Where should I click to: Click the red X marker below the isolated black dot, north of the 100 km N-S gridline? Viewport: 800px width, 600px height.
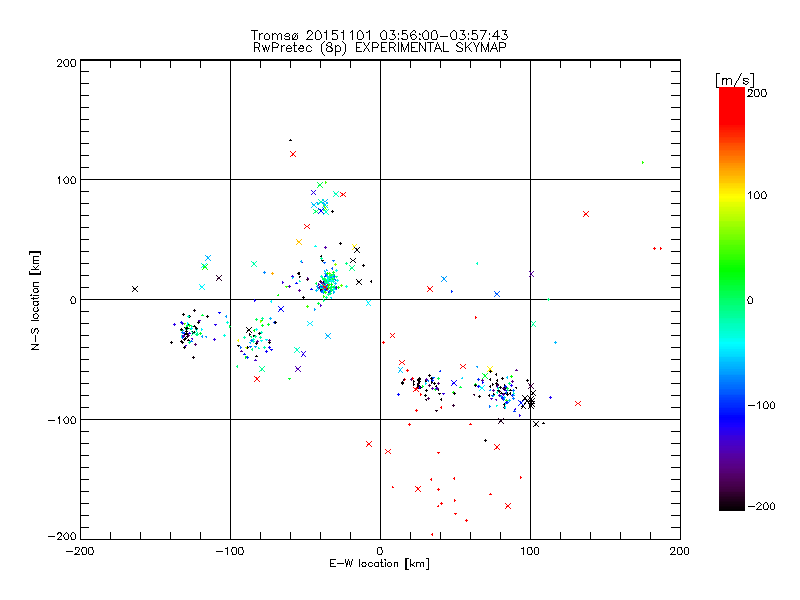[x=293, y=154]
